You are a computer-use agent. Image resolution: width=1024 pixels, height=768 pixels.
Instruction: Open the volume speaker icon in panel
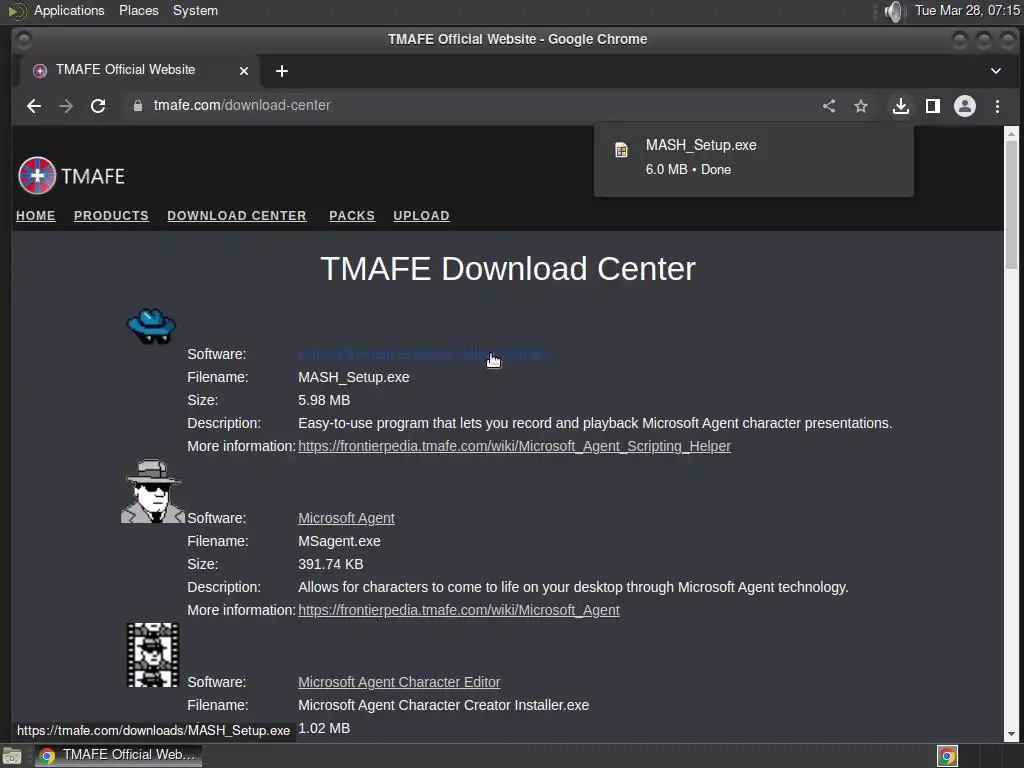pos(893,11)
